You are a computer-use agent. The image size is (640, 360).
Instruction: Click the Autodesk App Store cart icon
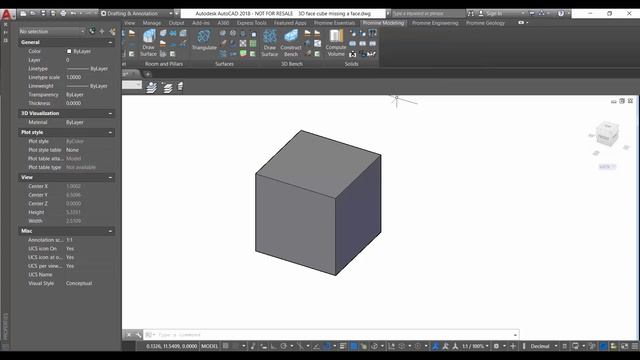[x=532, y=13]
